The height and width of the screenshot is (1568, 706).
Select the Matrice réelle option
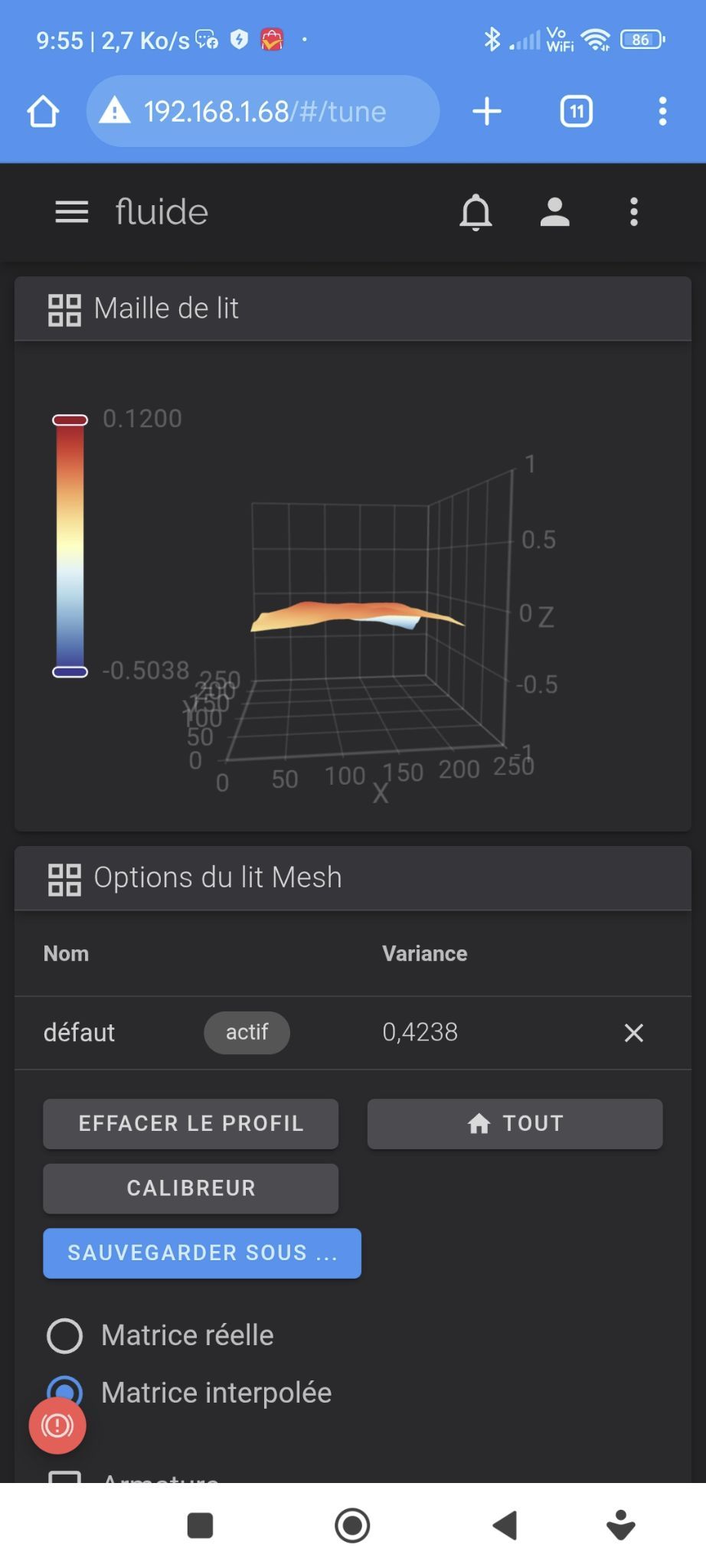coord(65,1335)
